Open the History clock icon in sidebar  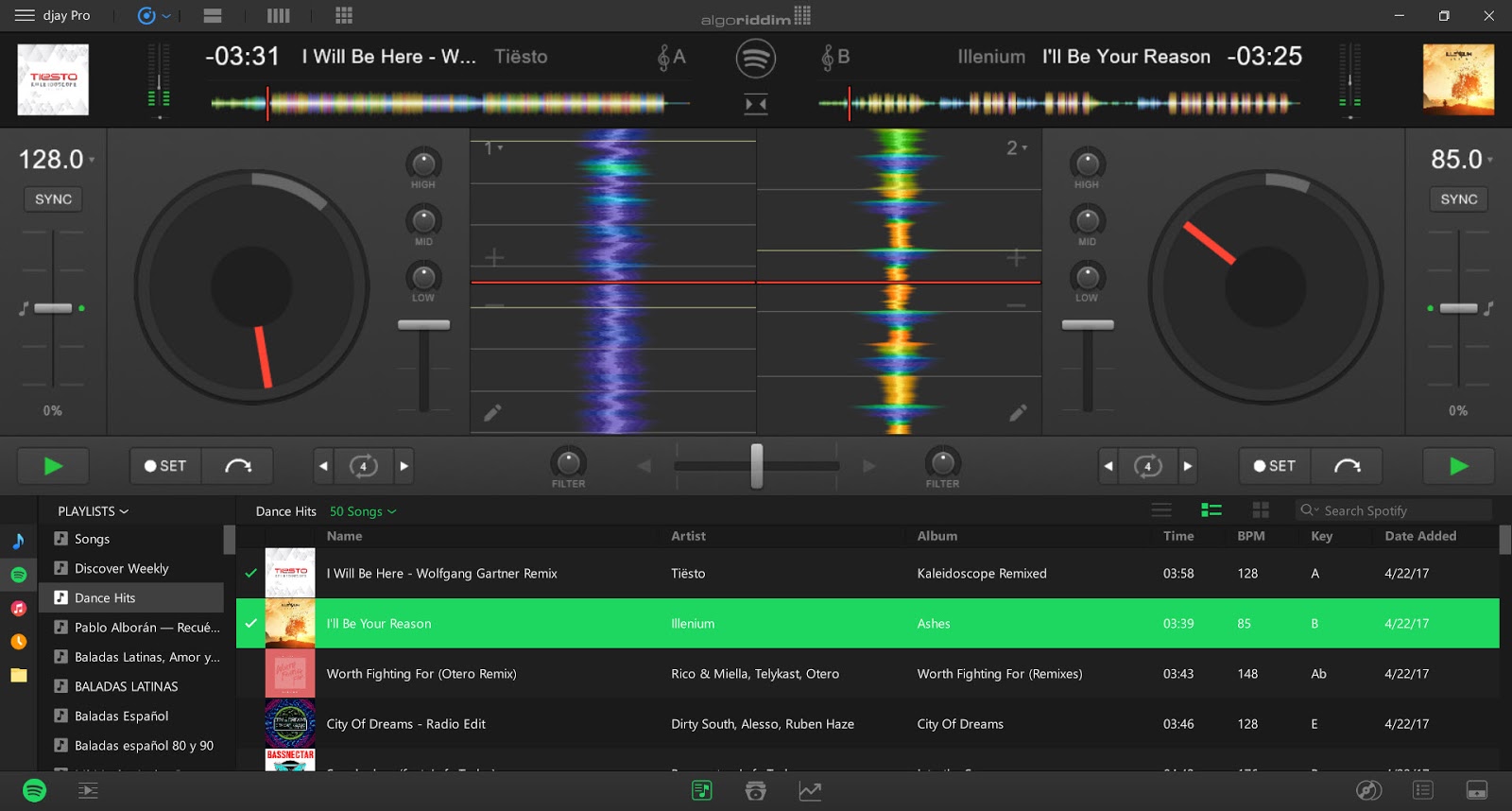(x=18, y=641)
